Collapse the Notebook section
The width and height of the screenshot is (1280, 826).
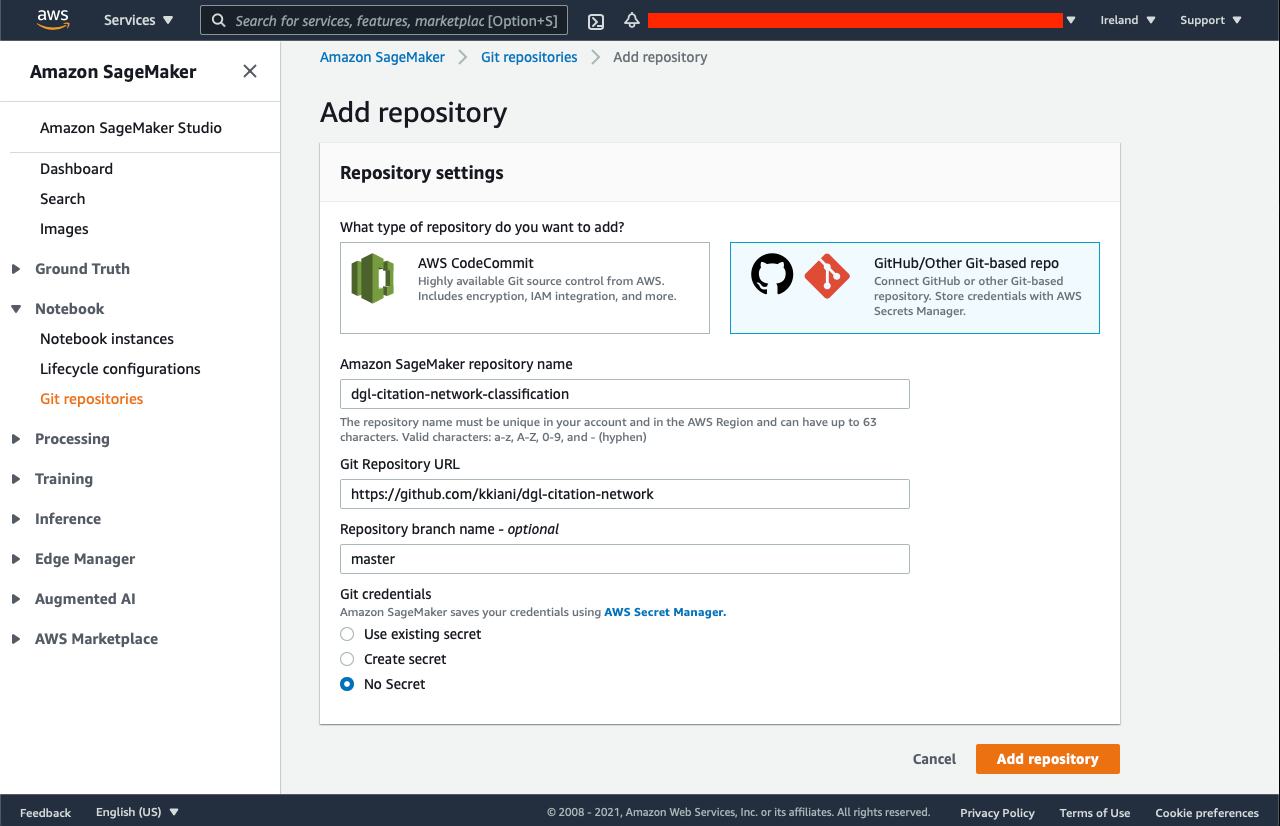tap(16, 309)
